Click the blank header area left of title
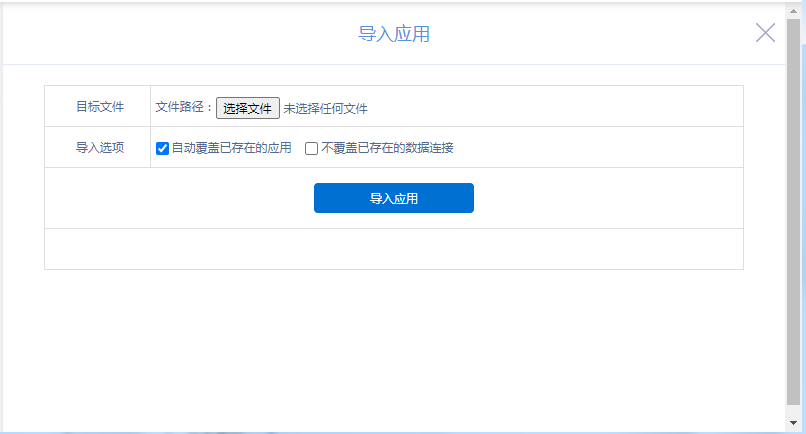The image size is (806, 434). tap(150, 34)
